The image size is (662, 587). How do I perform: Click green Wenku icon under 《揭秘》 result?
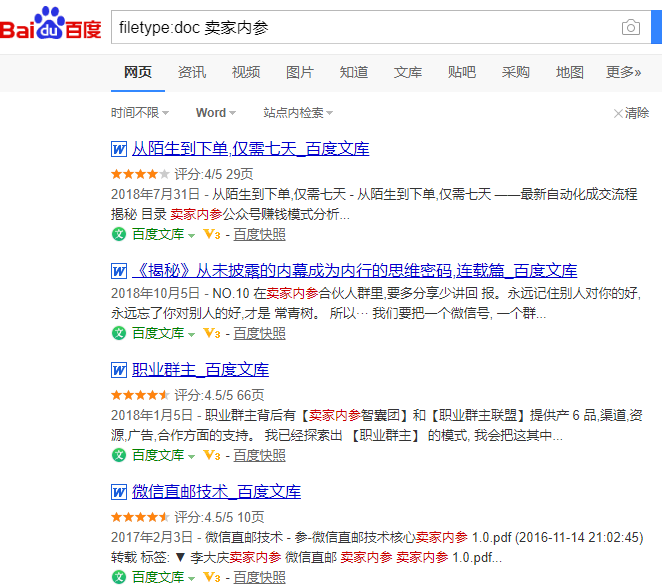pos(119,333)
